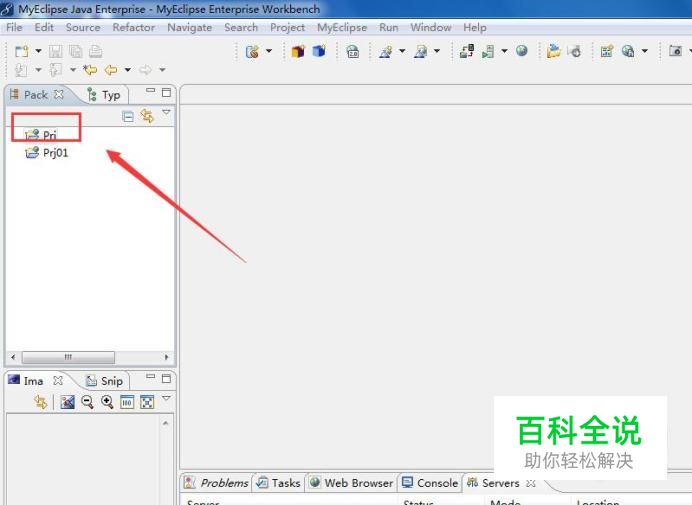Click the 100 percent actual size icon
The width and height of the screenshot is (692, 505).
pyautogui.click(x=127, y=402)
